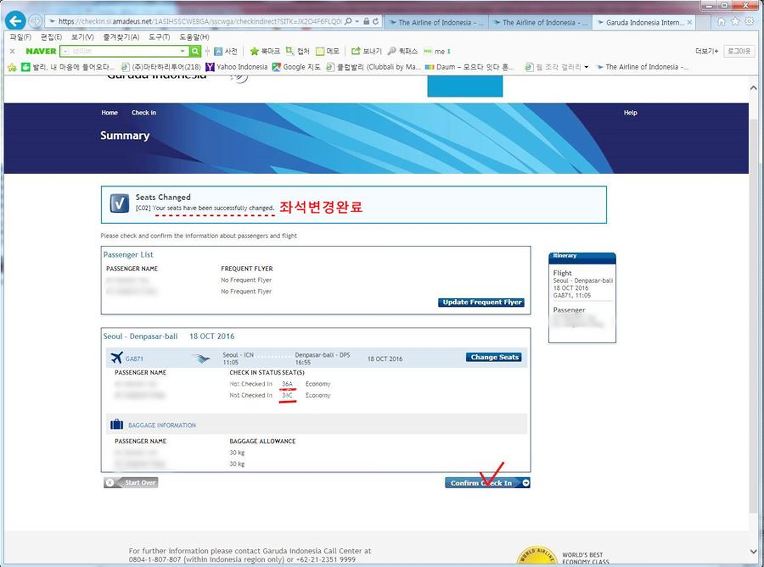Open the Yahoo Indonesia bookmark
The width and height of the screenshot is (764, 567).
coord(237,67)
